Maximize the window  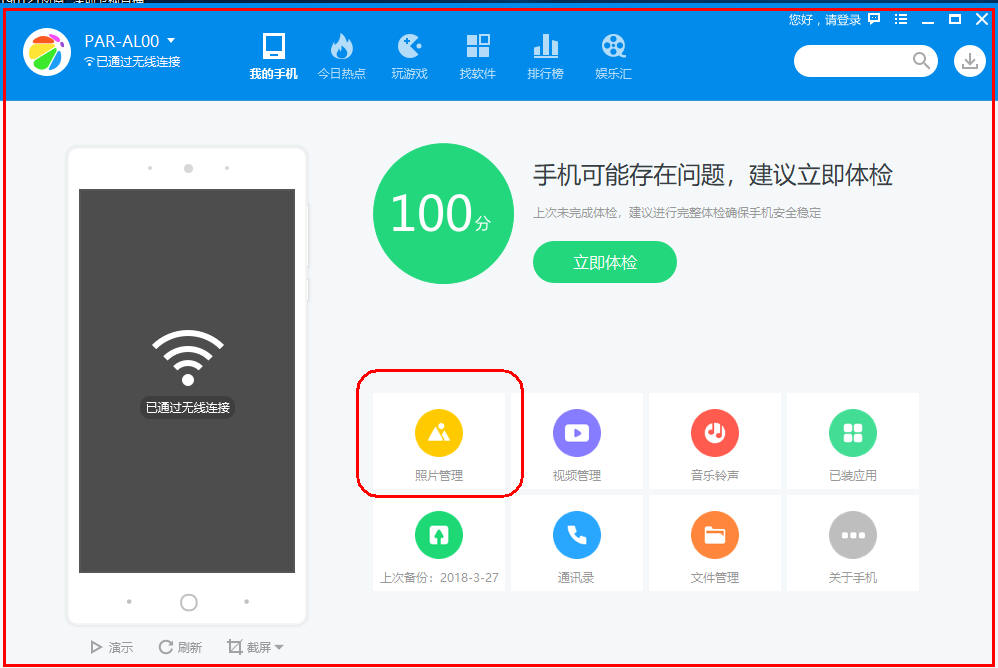pyautogui.click(x=955, y=20)
